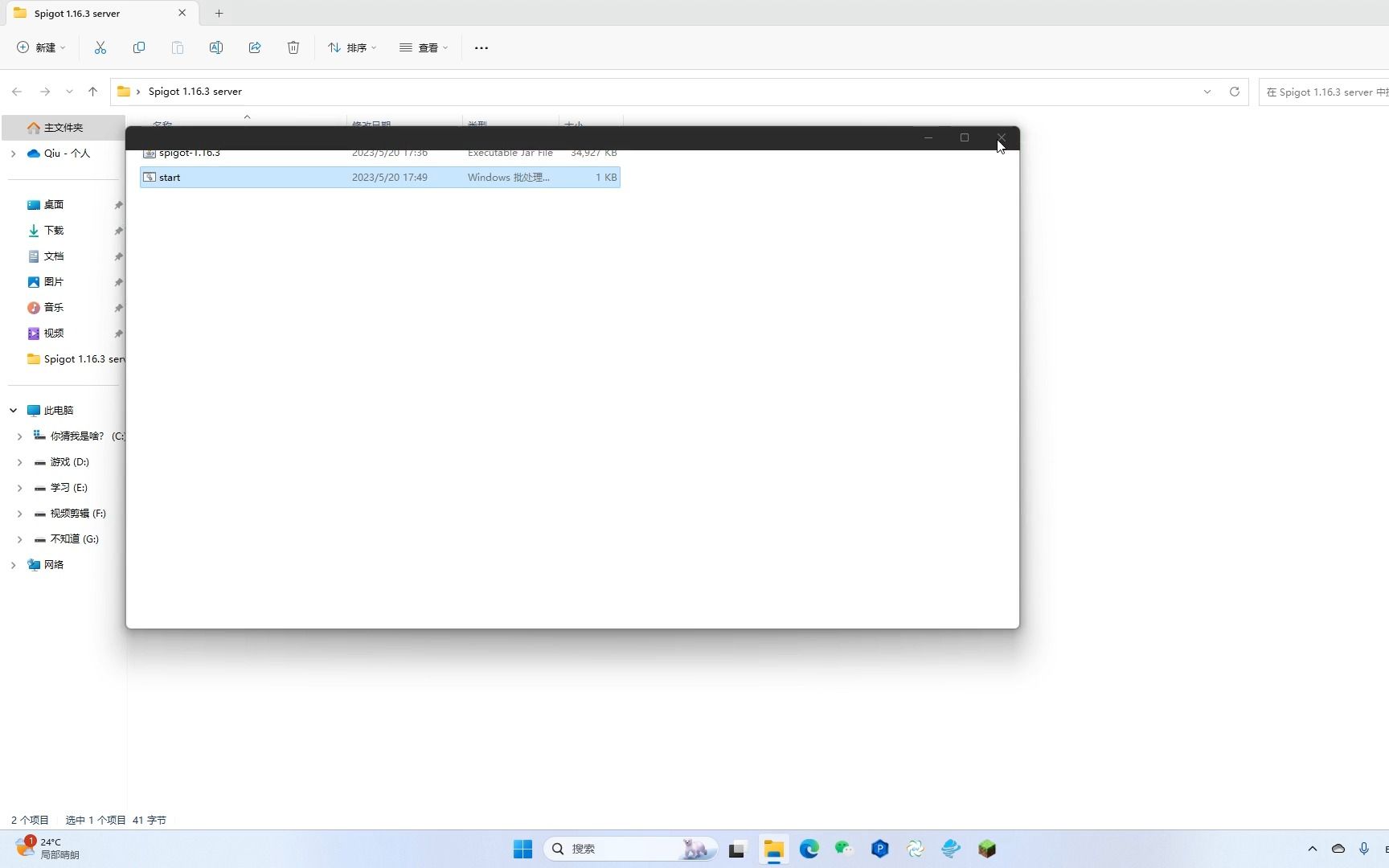Go forward using the right arrow
The width and height of the screenshot is (1389, 868).
click(x=45, y=92)
